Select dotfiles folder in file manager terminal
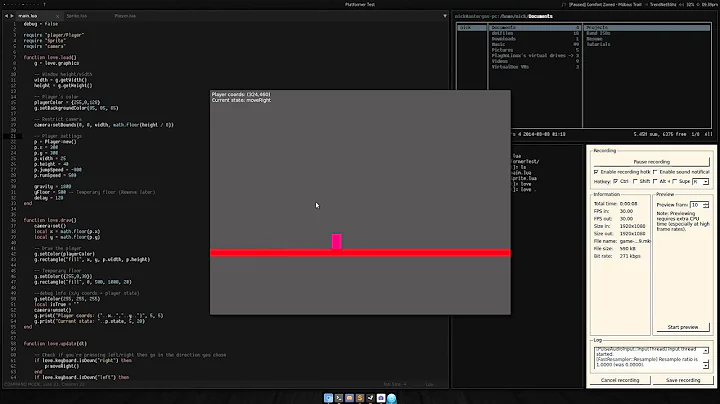This screenshot has width=720, height=404. pyautogui.click(x=534, y=33)
